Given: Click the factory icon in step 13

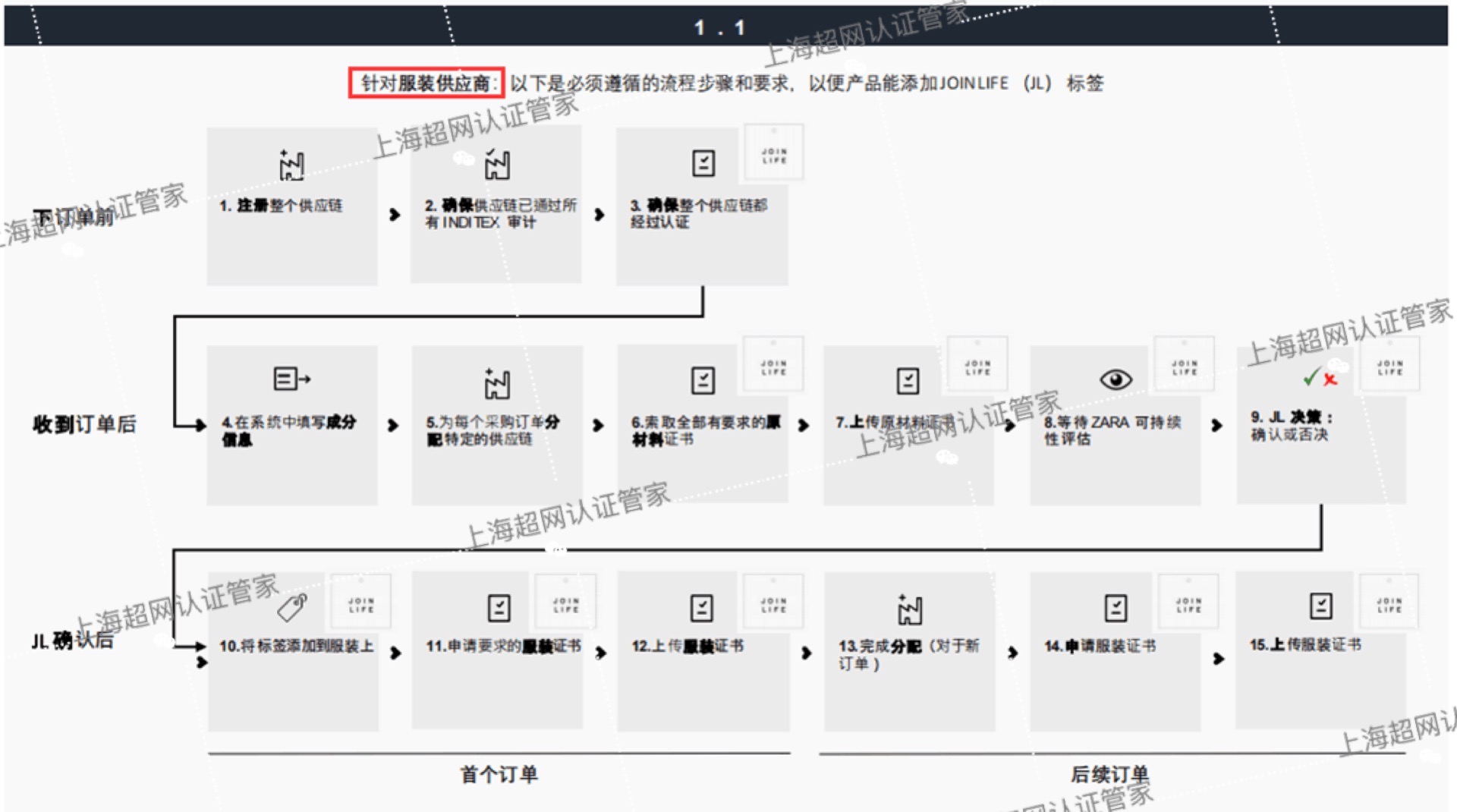Looking at the screenshot, I should (x=910, y=609).
